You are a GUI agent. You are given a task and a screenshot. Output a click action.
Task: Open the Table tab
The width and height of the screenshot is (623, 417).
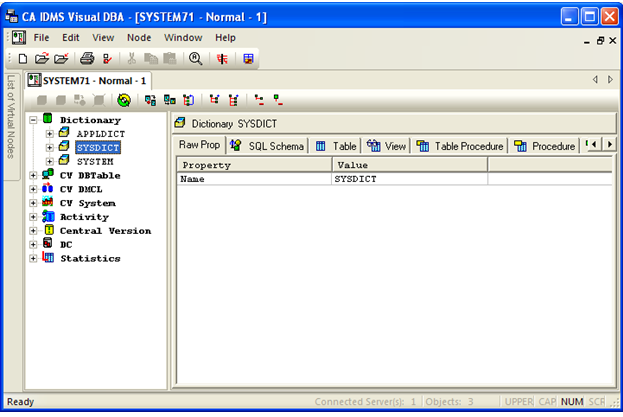336,146
